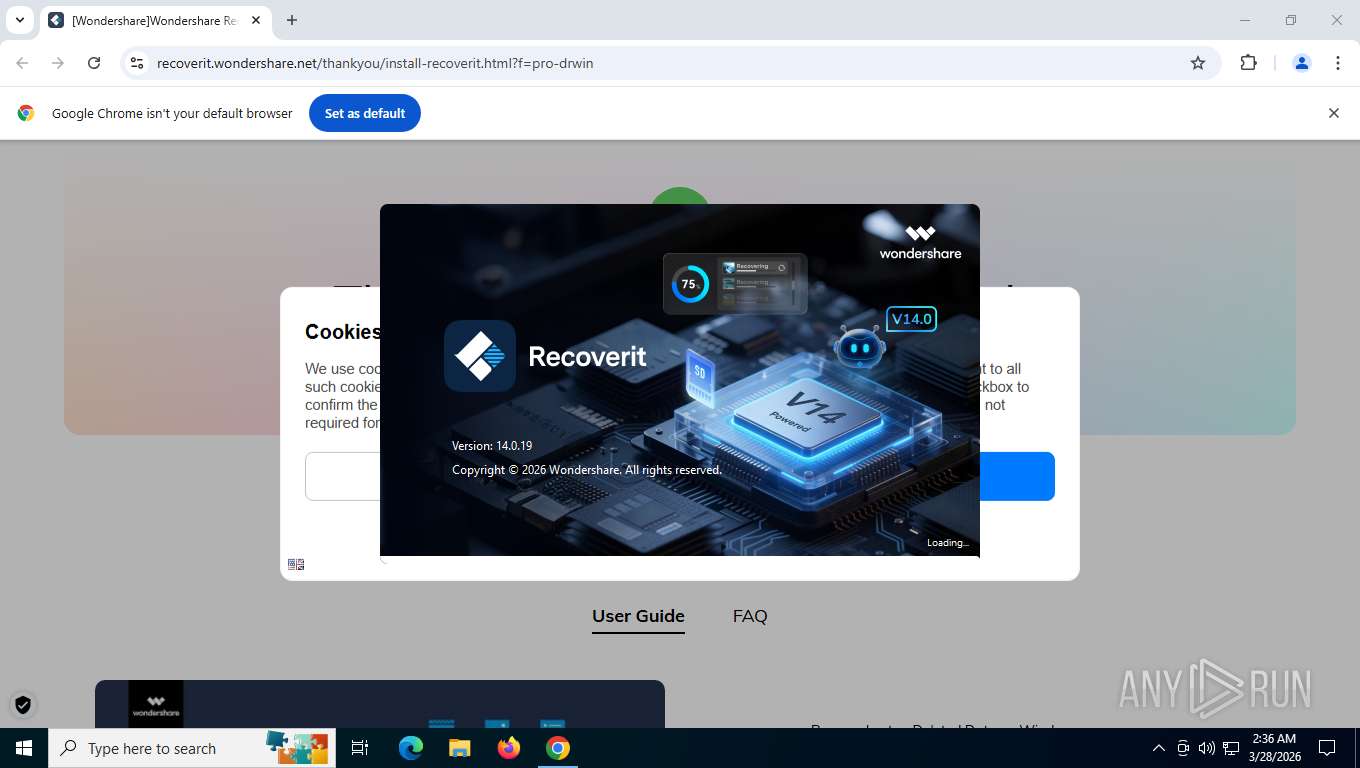Open a new browser tab
1360x768 pixels.
(x=292, y=20)
